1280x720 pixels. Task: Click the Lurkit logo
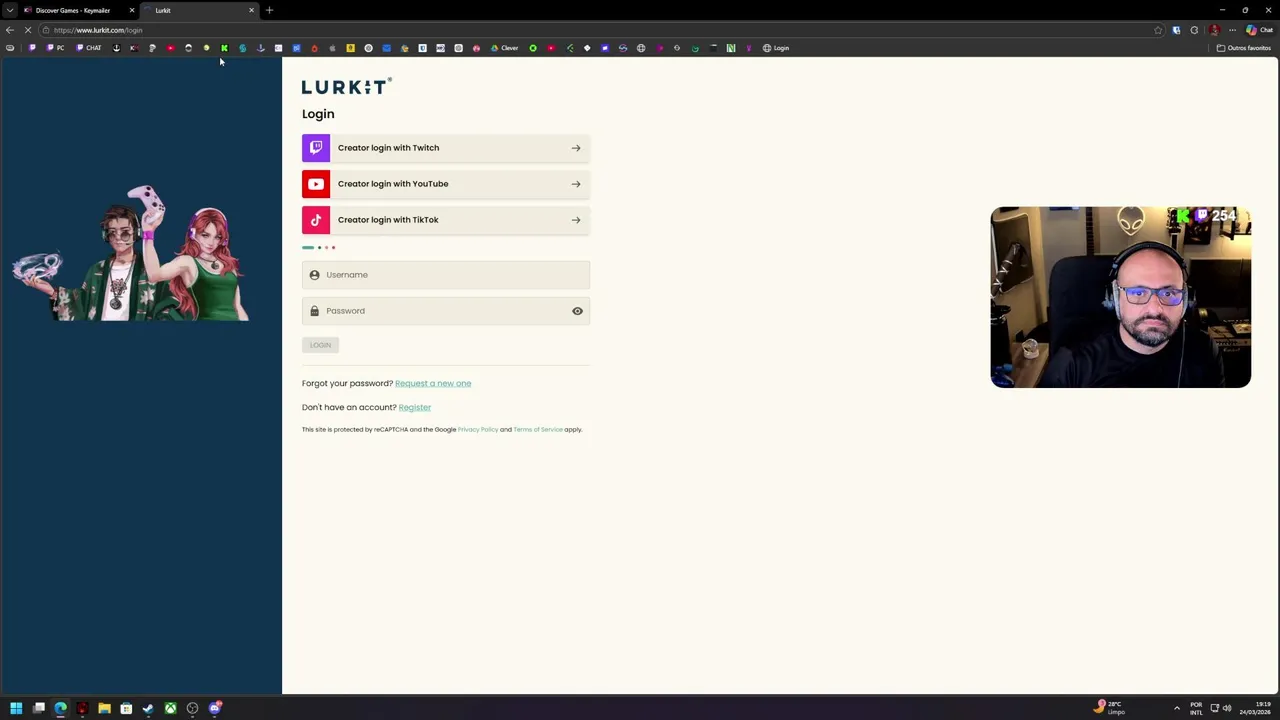click(x=346, y=87)
